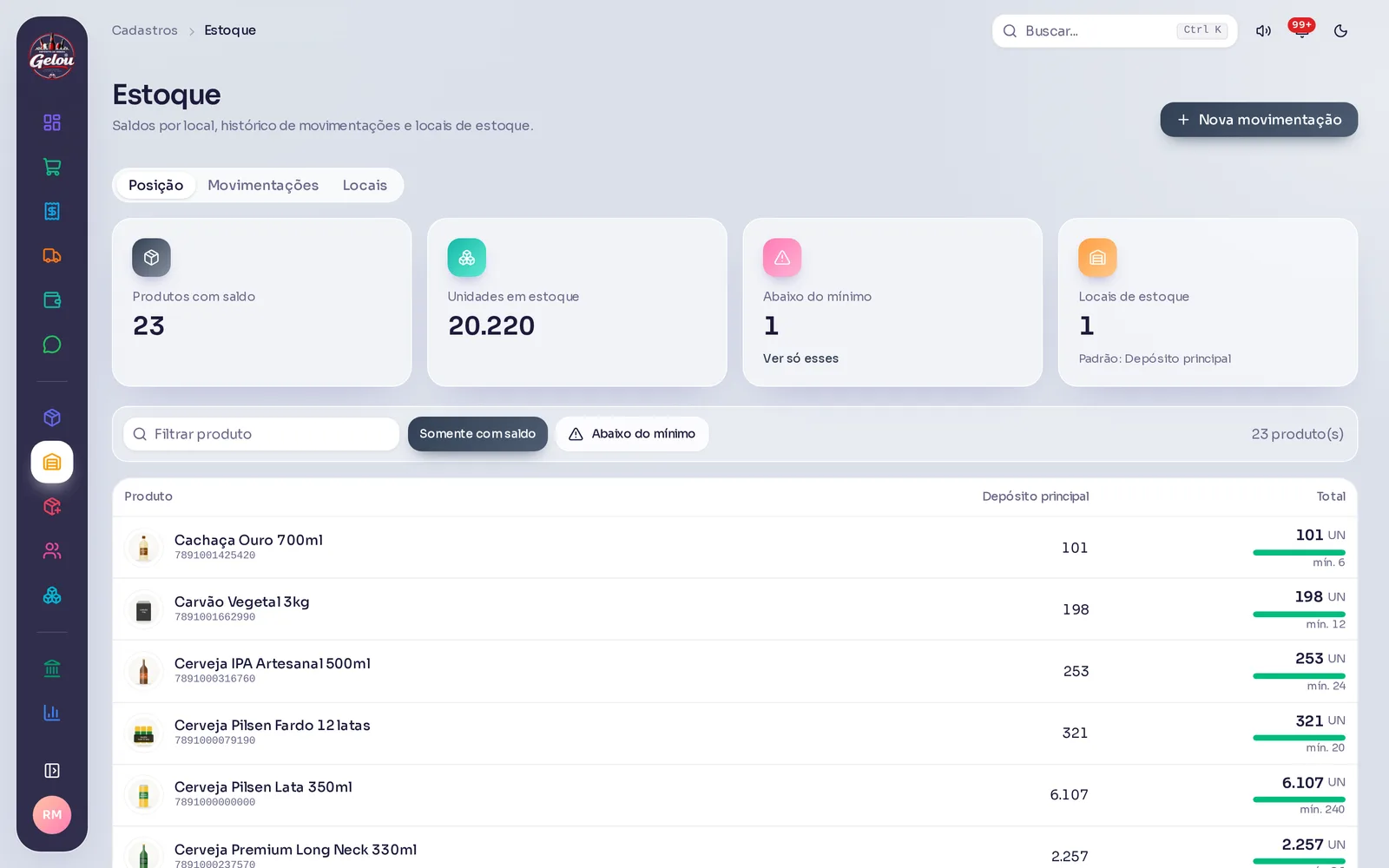Open the red box-plus icon in sidebar

click(x=52, y=506)
